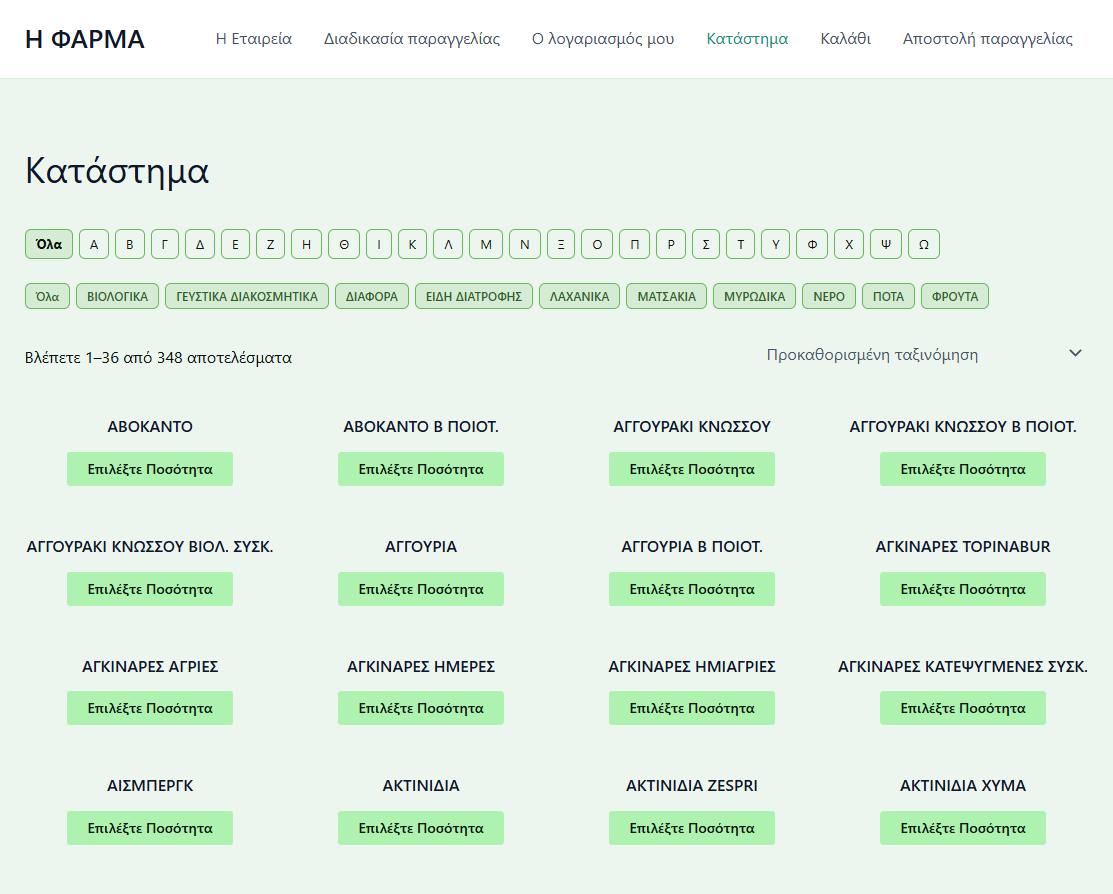Navigate to Αποστολή παραγγελίας

(x=987, y=39)
